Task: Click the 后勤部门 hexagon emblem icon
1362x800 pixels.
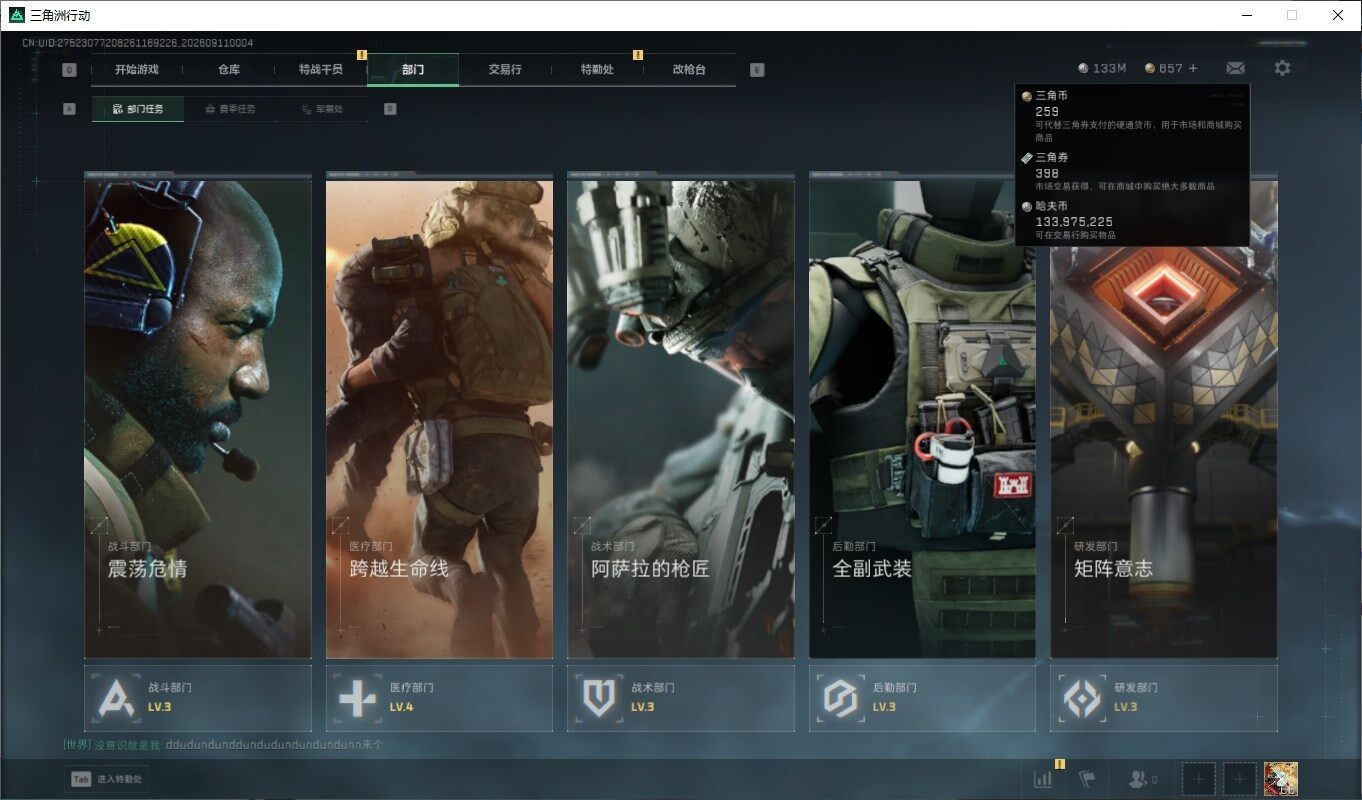Action: (840, 697)
